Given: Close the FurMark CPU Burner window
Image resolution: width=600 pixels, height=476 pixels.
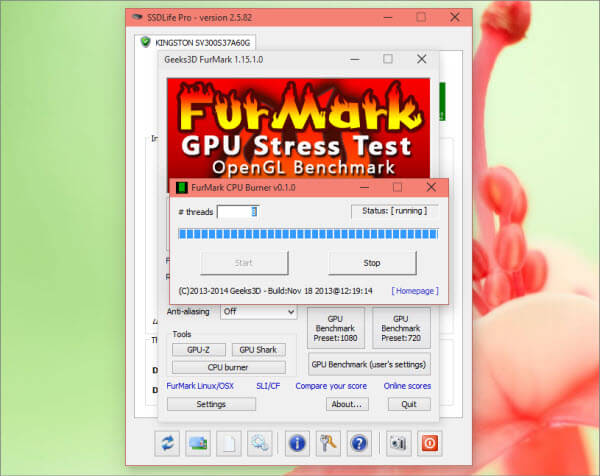Looking at the screenshot, I should point(431,187).
